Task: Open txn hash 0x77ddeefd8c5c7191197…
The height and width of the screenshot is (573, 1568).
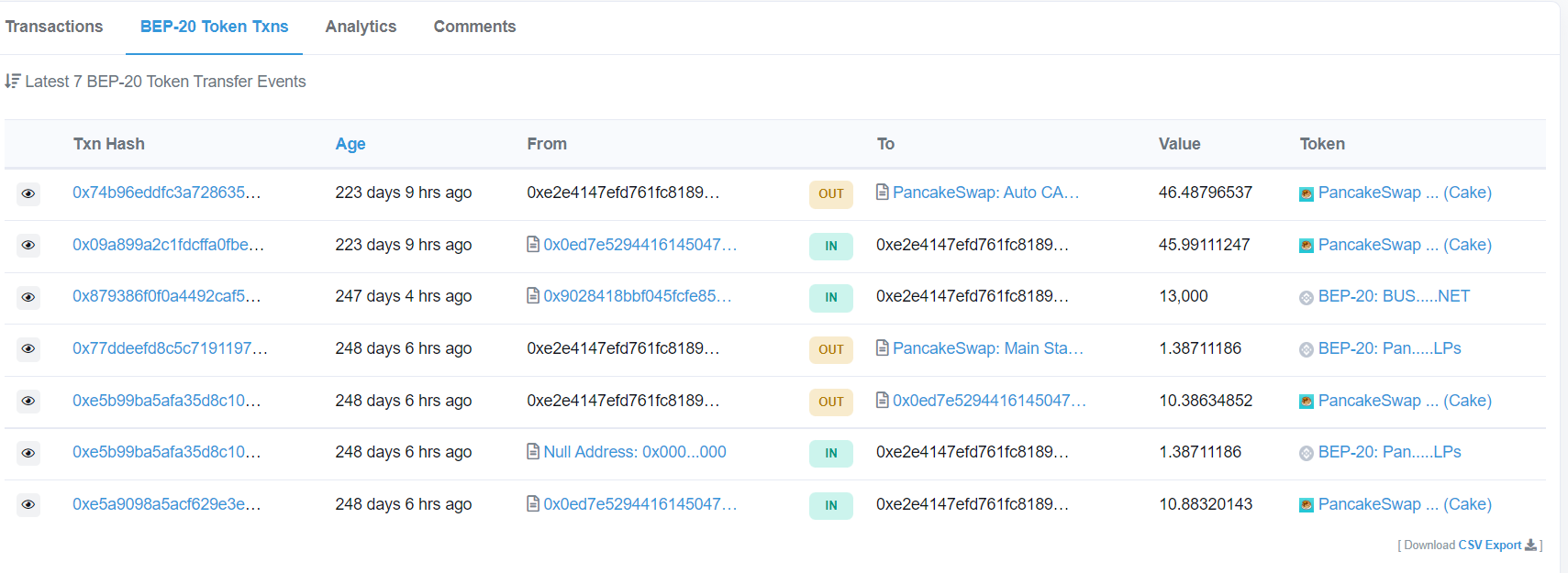Action: click(170, 348)
